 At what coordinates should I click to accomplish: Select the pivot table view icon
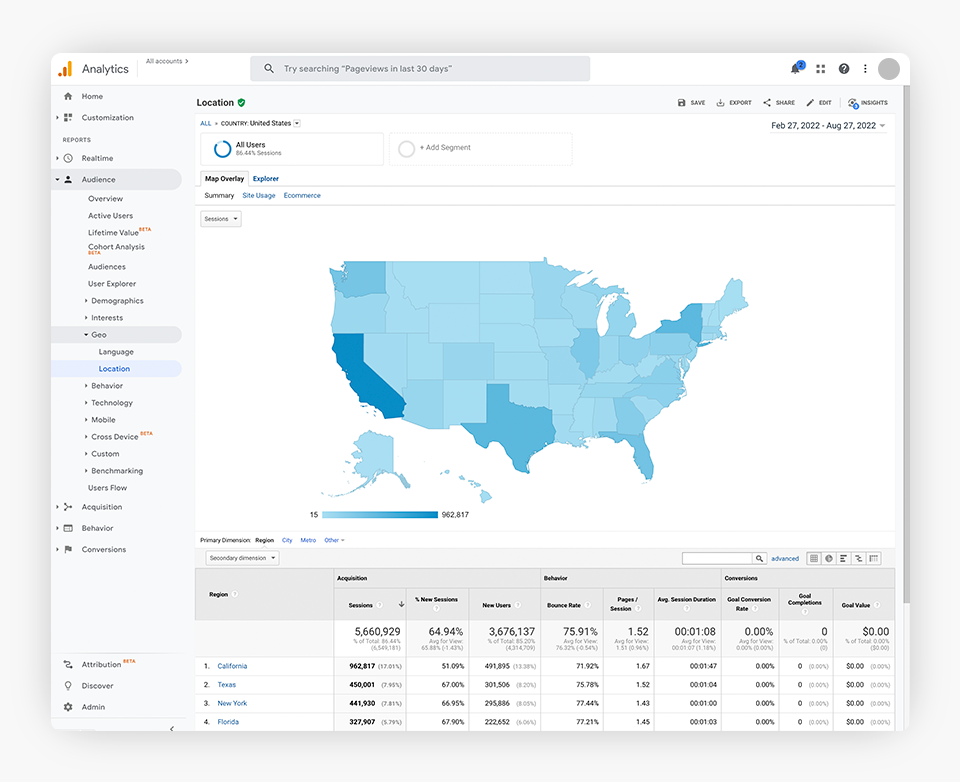(874, 558)
